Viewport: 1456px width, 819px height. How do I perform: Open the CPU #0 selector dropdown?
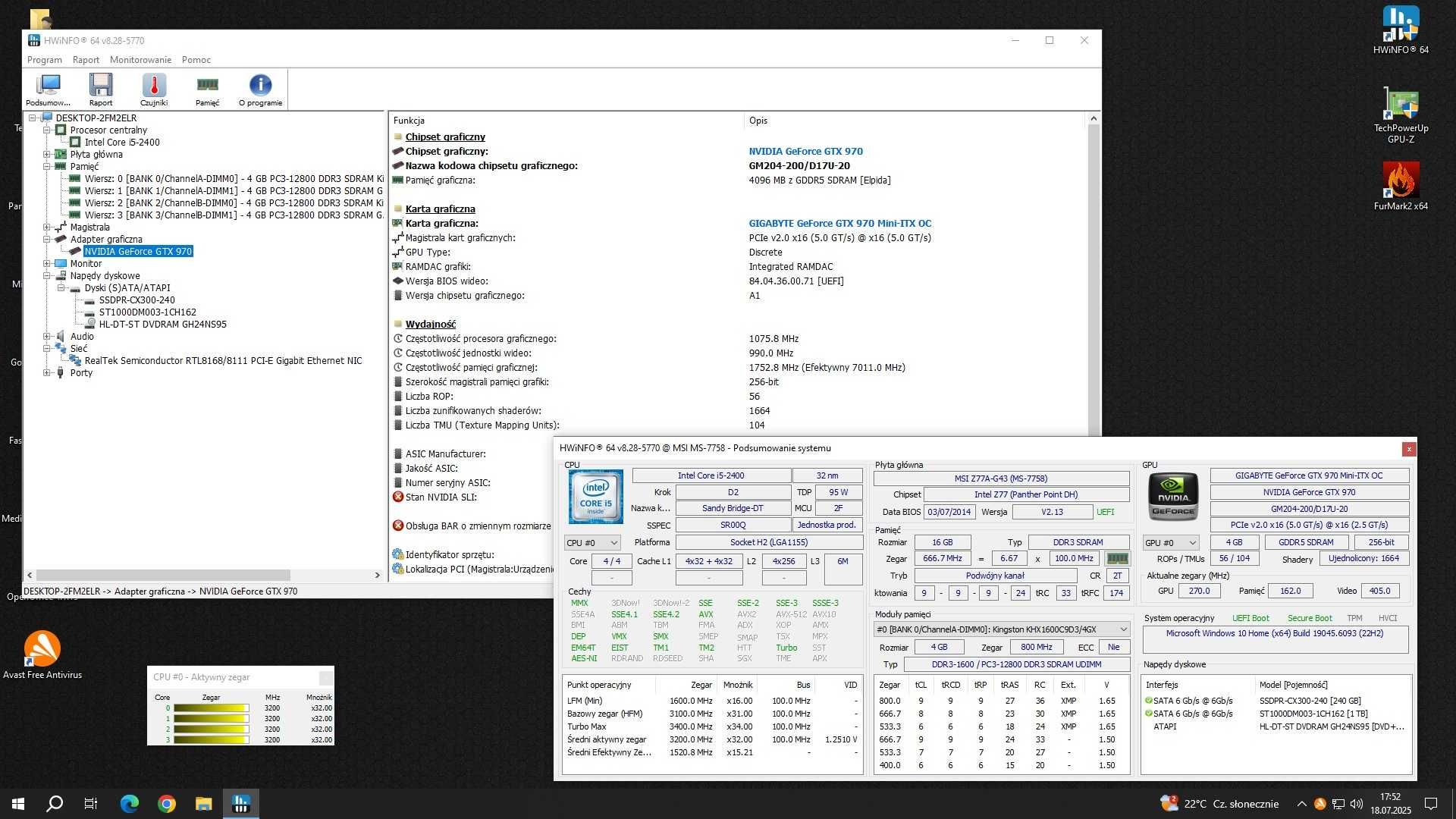click(592, 543)
